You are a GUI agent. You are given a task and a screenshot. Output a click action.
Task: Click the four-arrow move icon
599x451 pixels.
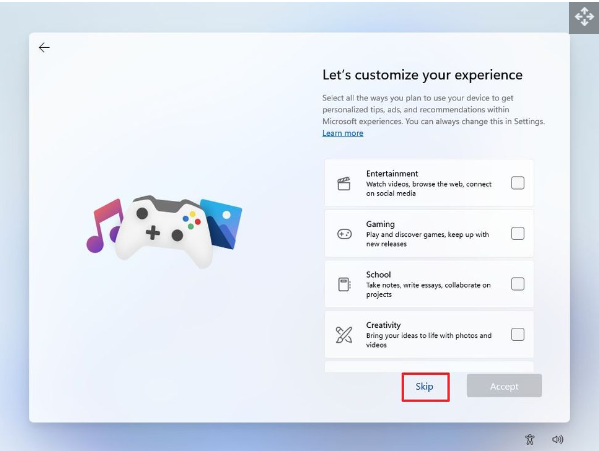pos(584,17)
